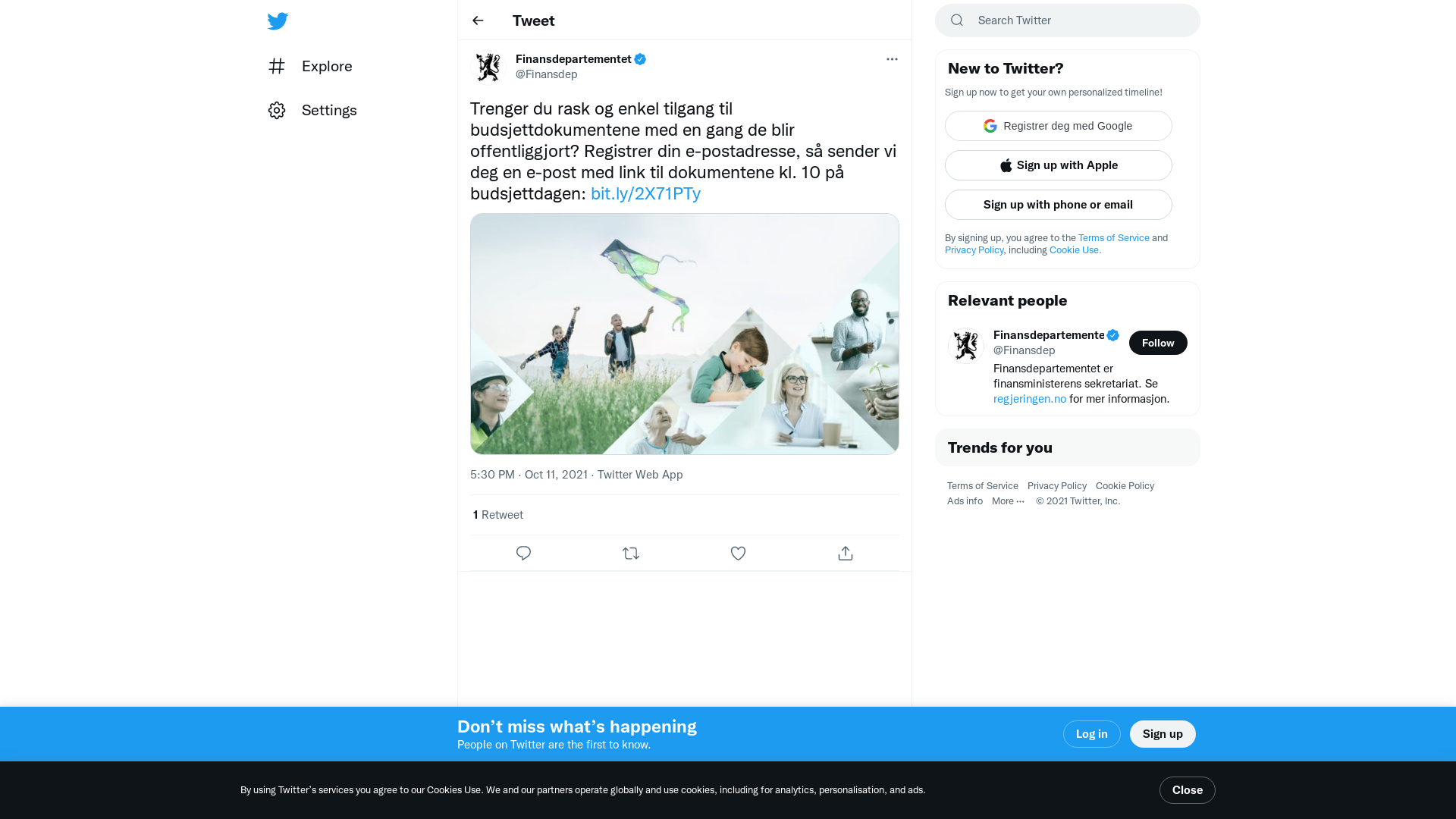Expand the More footer options

click(x=1008, y=501)
